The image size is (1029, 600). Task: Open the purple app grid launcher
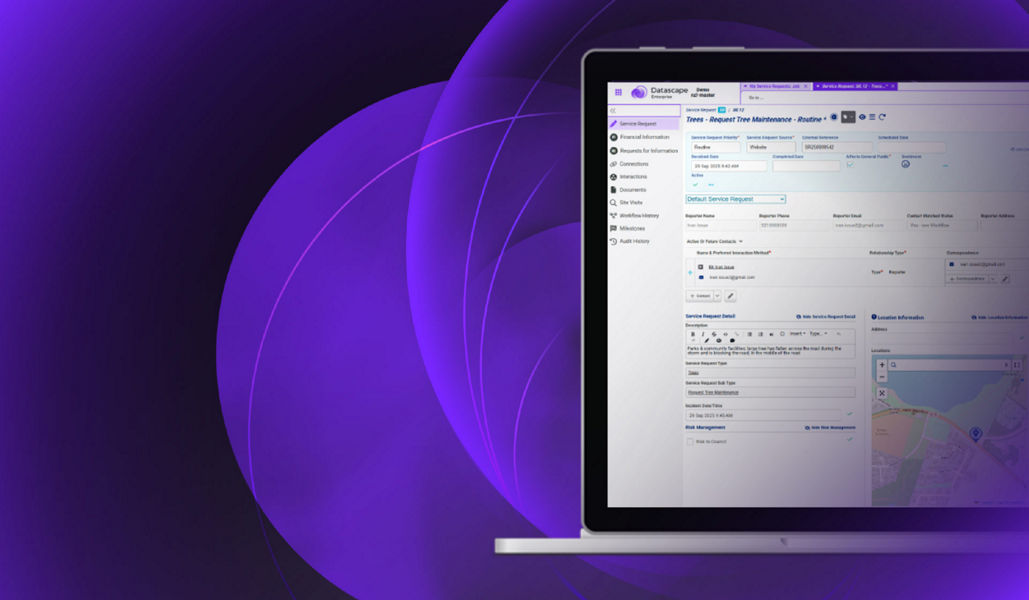(618, 92)
